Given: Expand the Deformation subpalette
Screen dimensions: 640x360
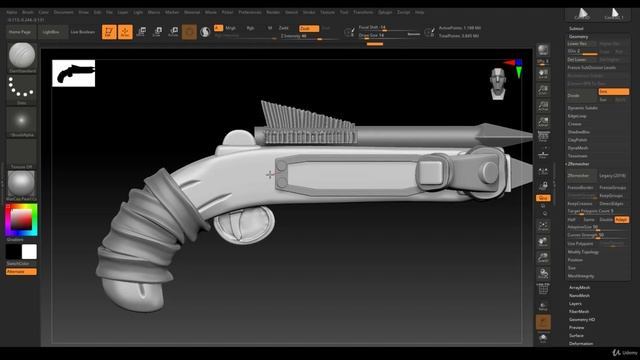Looking at the screenshot, I should pyautogui.click(x=581, y=344).
